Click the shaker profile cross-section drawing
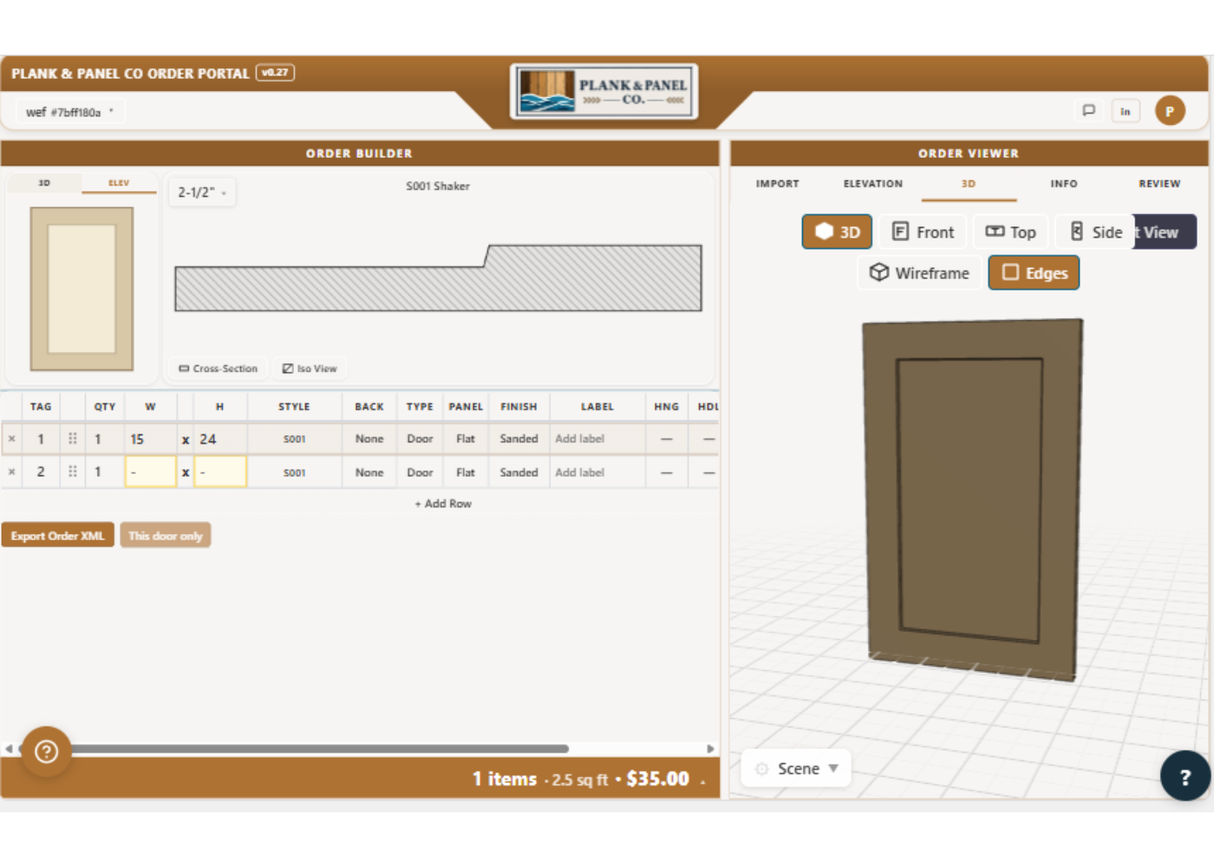This screenshot has height=867, width=1214. click(x=438, y=278)
